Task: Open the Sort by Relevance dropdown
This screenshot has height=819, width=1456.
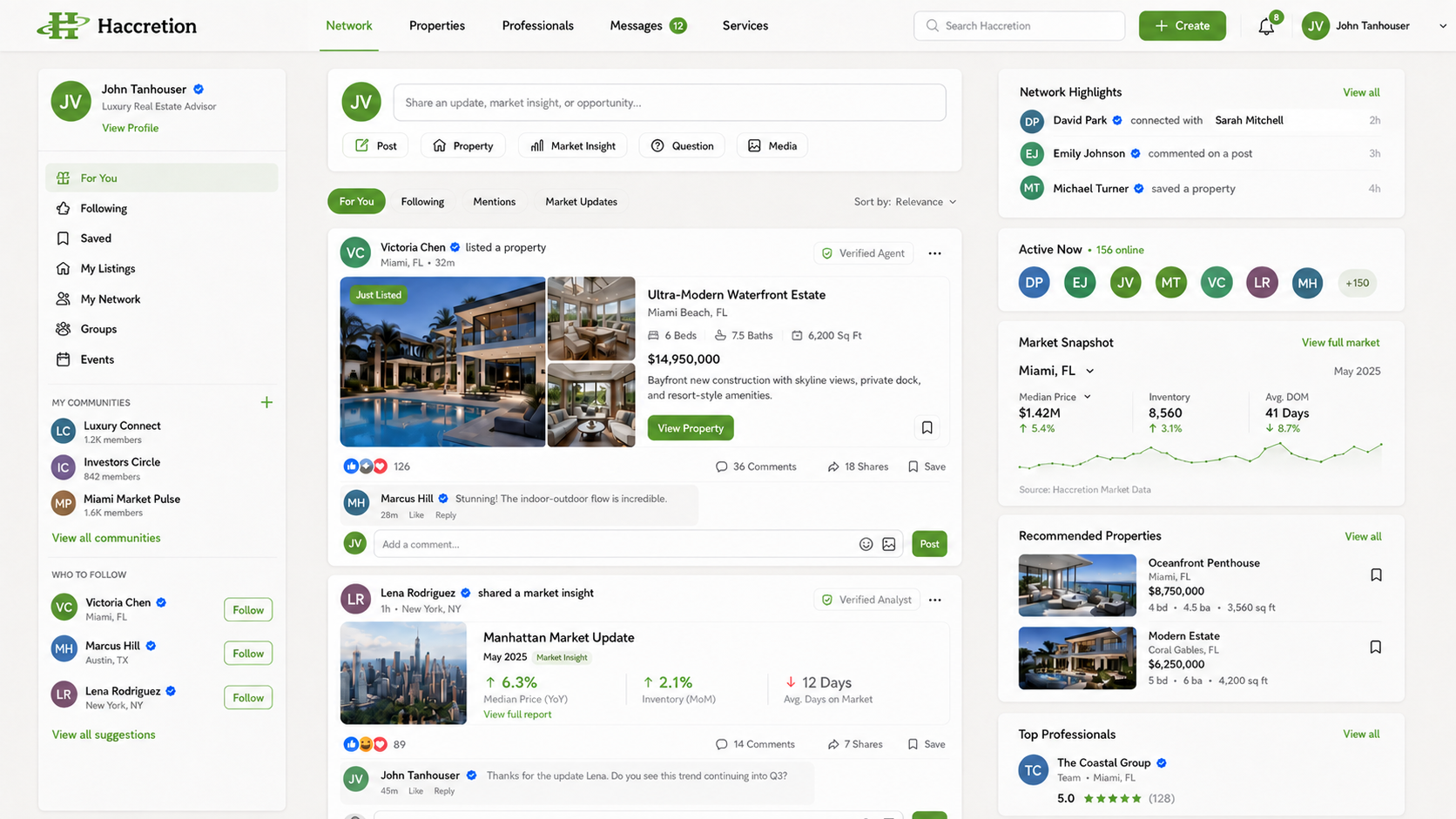Action: [905, 202]
